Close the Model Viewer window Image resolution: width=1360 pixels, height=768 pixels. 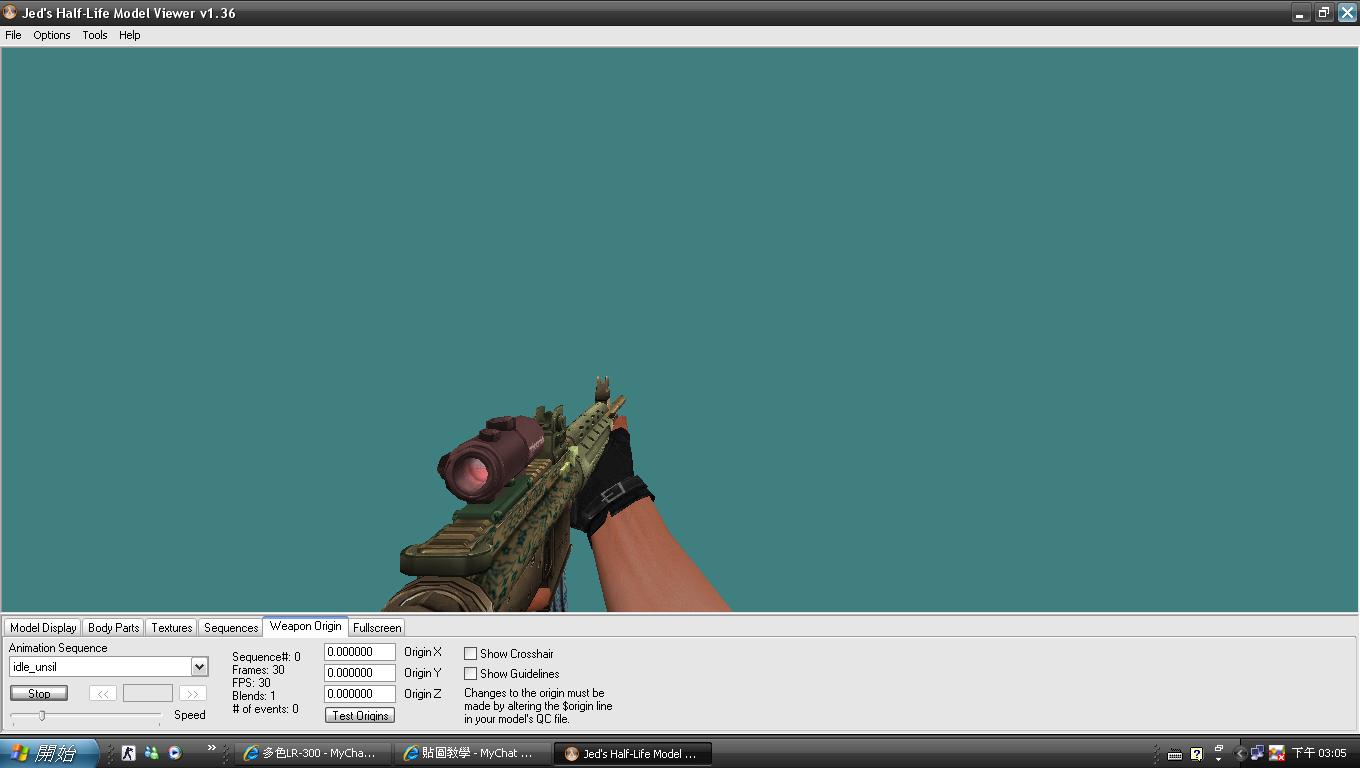1347,13
